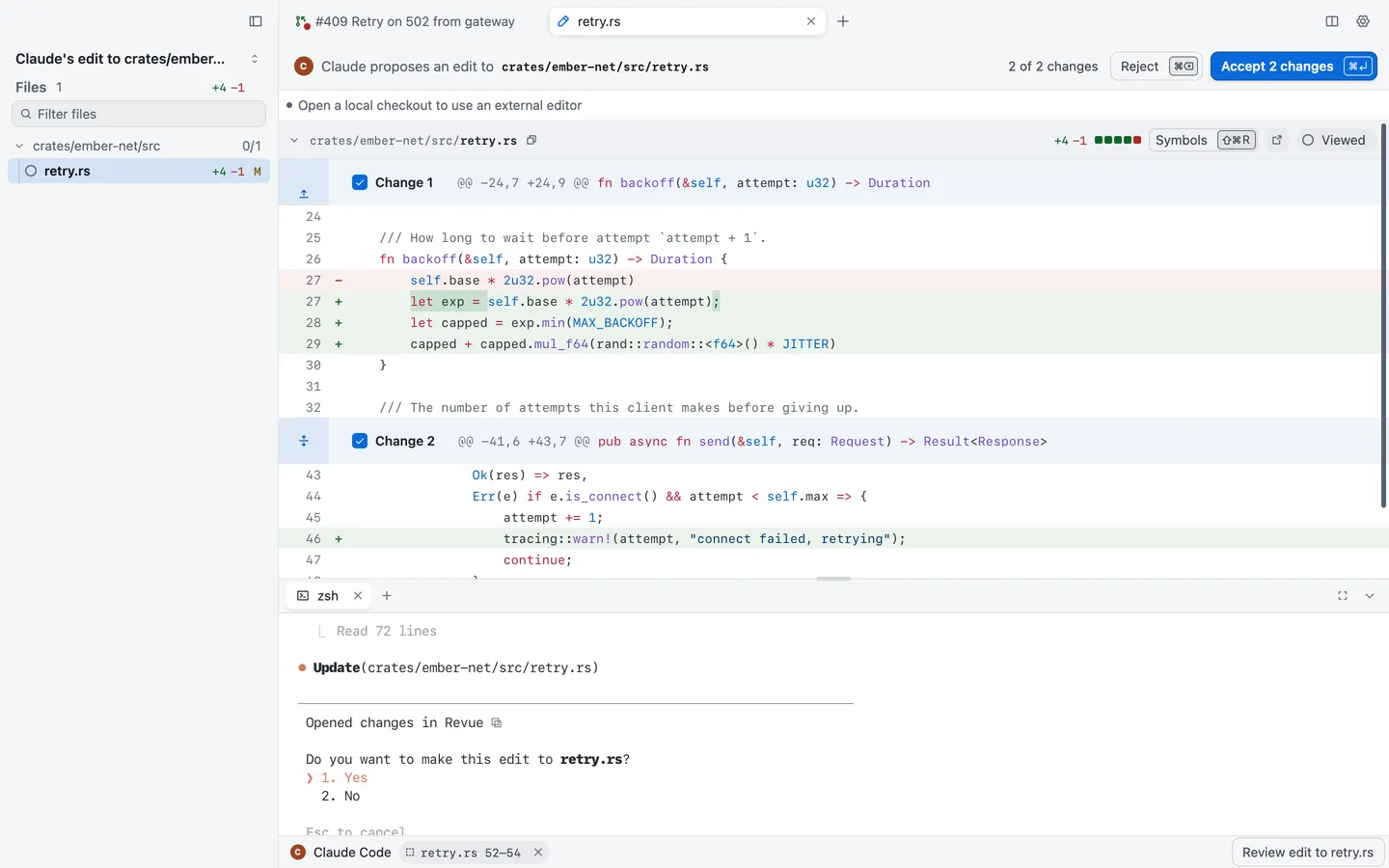Close the retry.rs tab

pyautogui.click(x=811, y=21)
